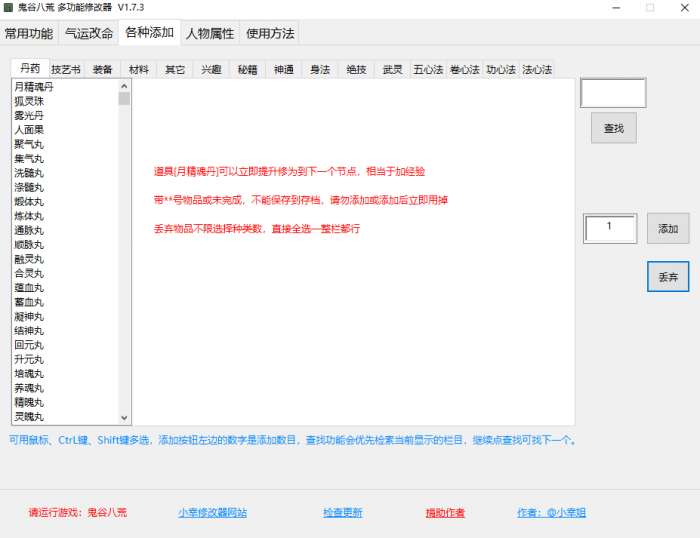
Task: Focus the add quantity field
Action: coord(610,228)
